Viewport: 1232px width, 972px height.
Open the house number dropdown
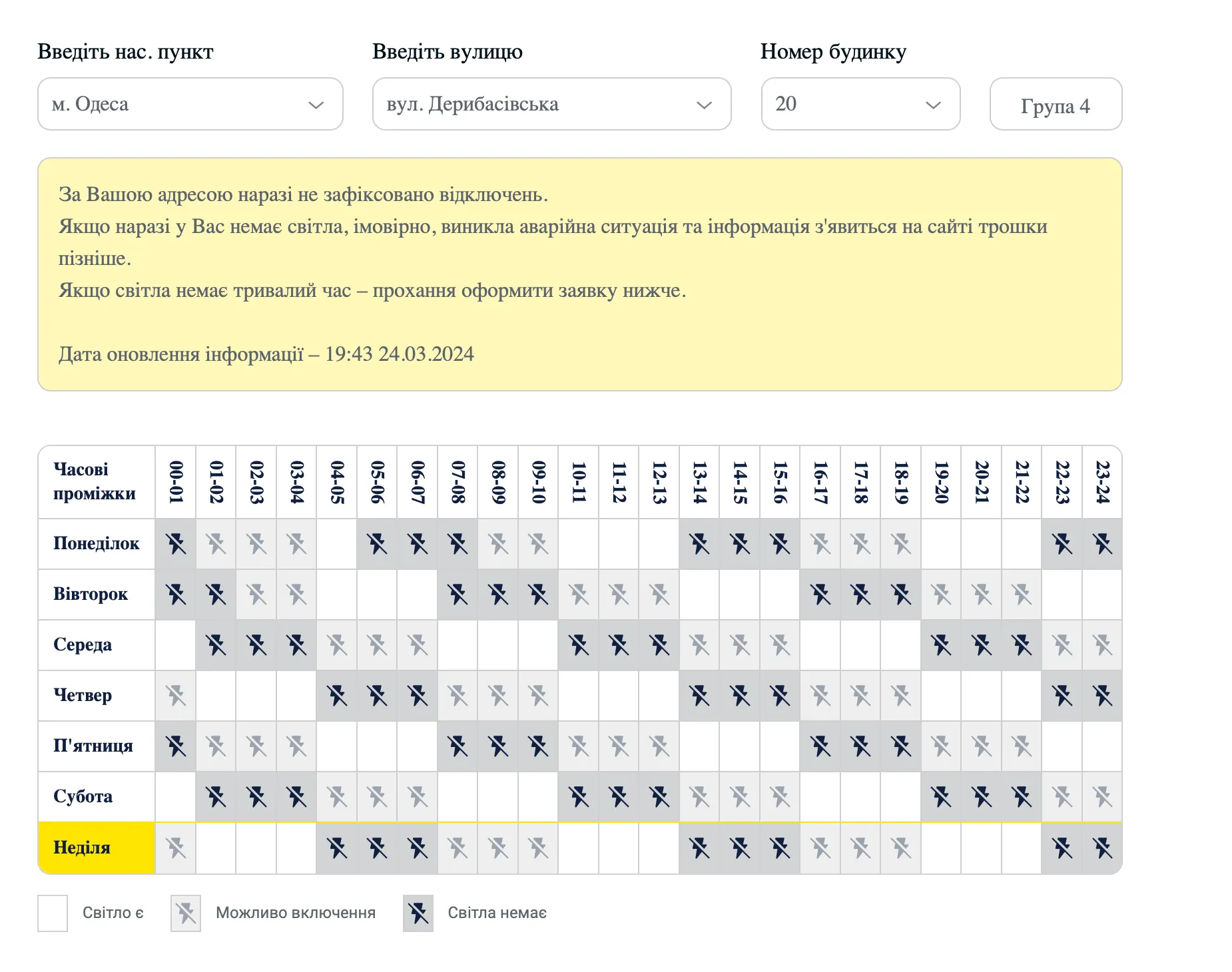860,104
